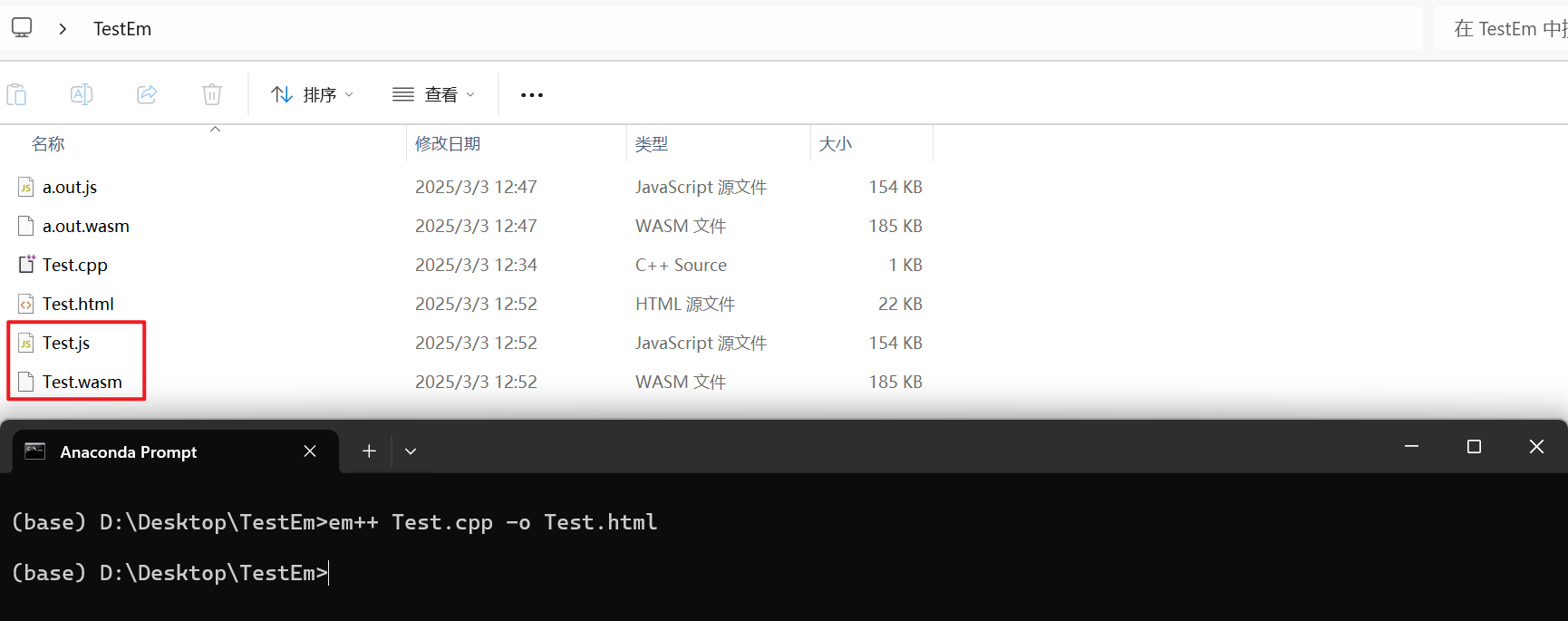1568x621 pixels.
Task: Expand the 排序 sort dropdown
Action: [312, 95]
